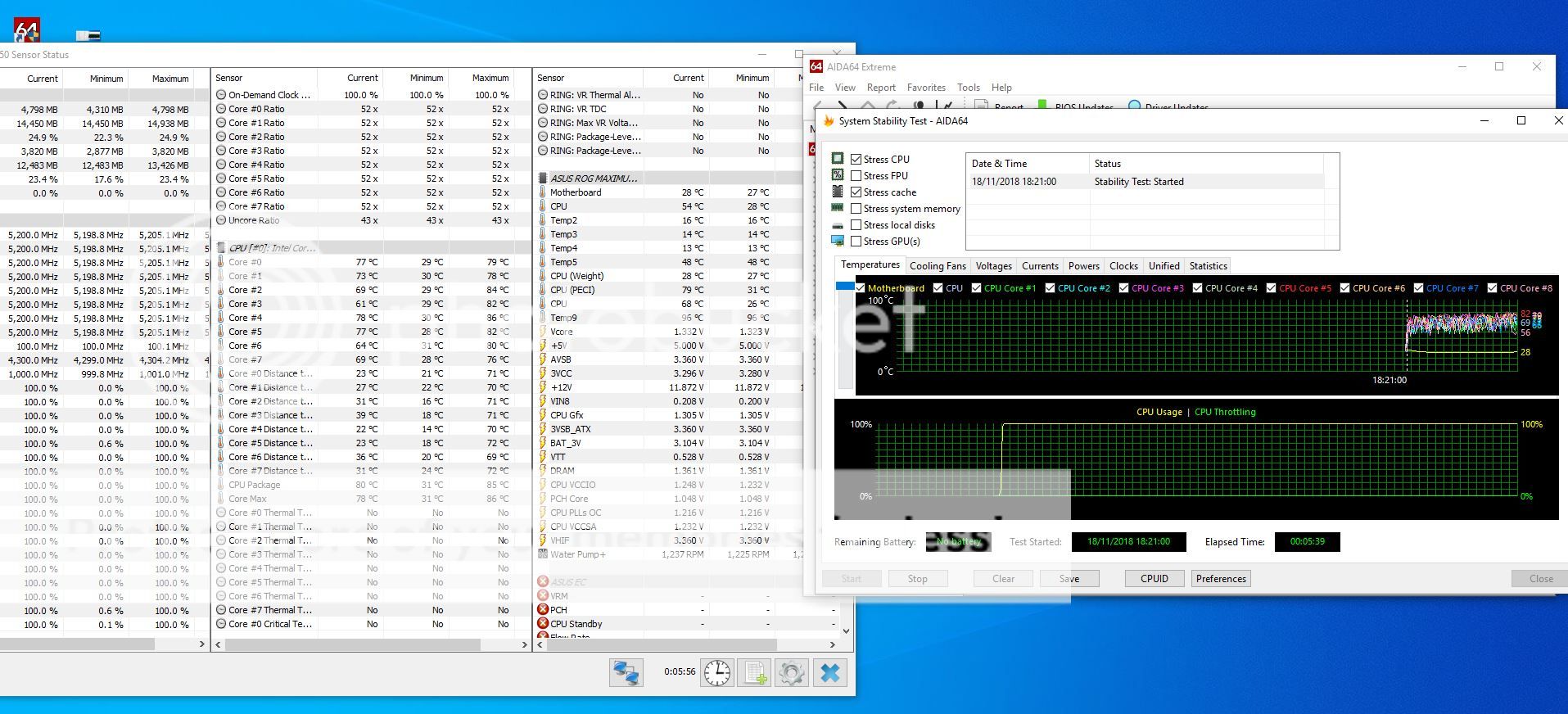Click the elapsed time value 00:05:39
The width and height of the screenshot is (1568, 714).
(x=1307, y=541)
